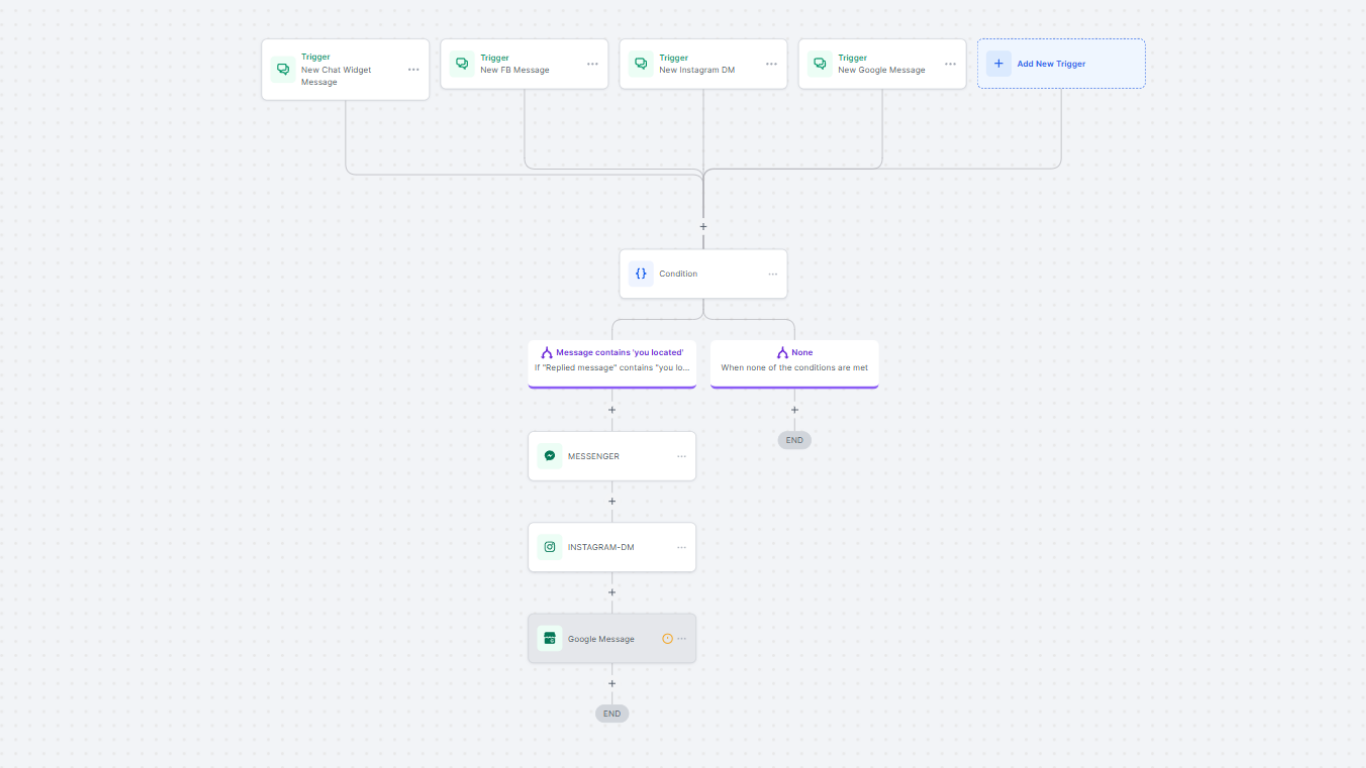Open the Condition node options menu
The height and width of the screenshot is (768, 1366).
pos(772,273)
